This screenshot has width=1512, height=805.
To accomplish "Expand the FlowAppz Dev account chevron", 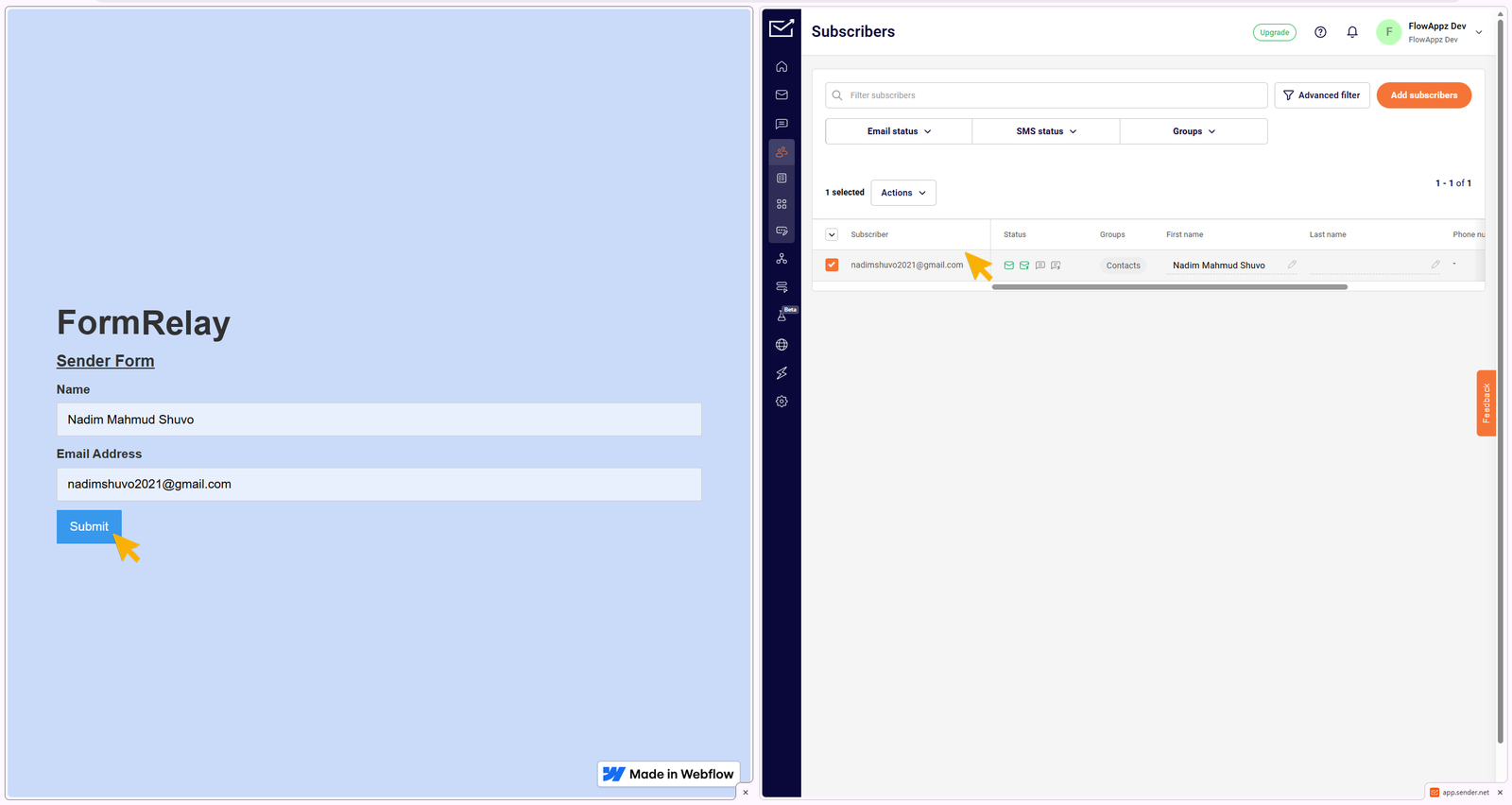I will click(x=1479, y=32).
